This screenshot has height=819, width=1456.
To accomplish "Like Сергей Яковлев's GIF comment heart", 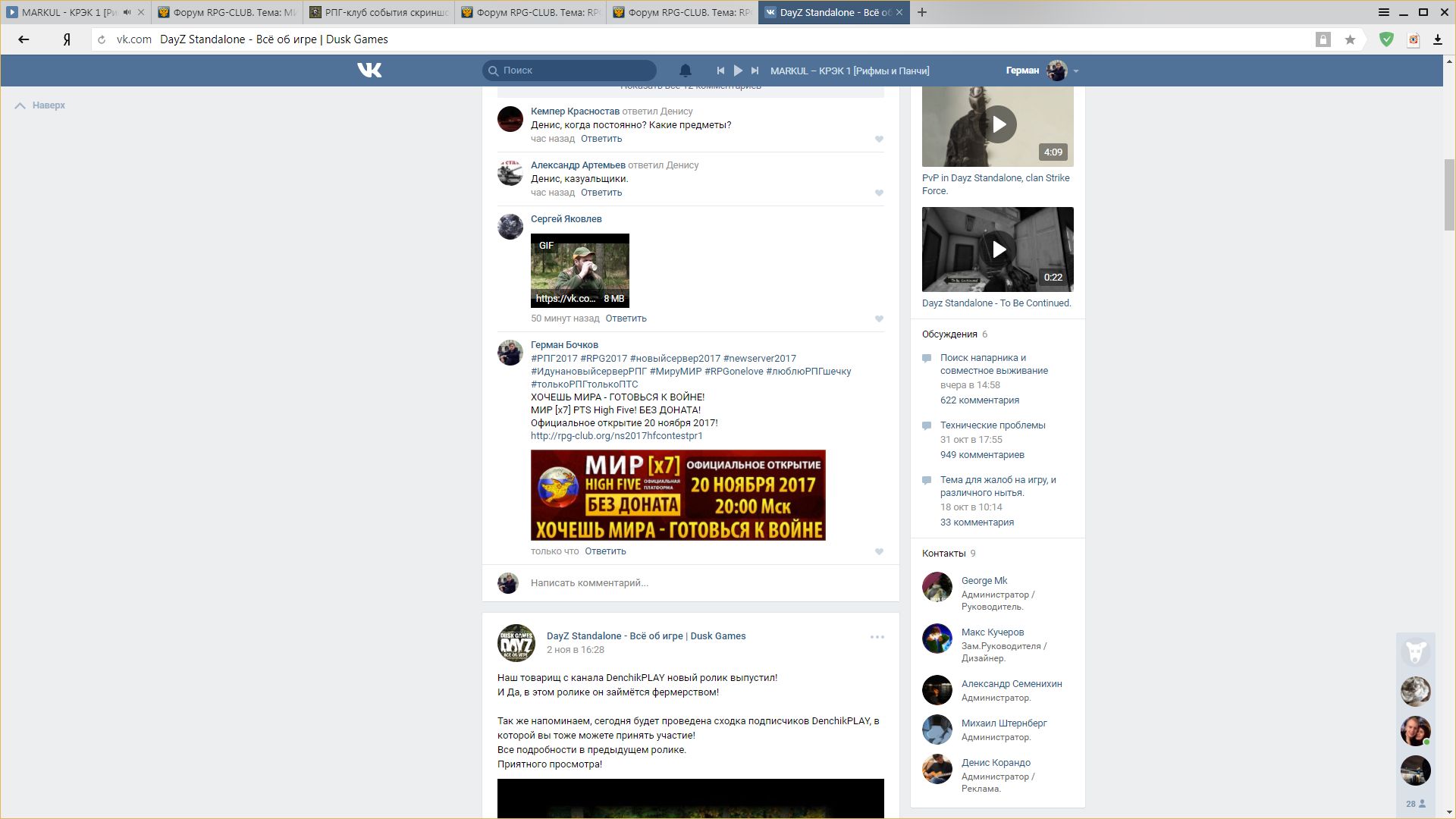I will pos(879,319).
